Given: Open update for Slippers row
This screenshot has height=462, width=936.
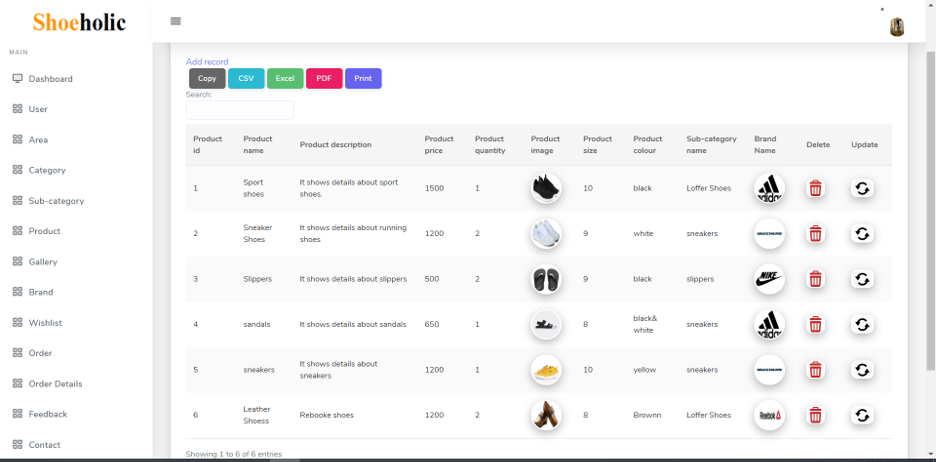Looking at the screenshot, I should [862, 279].
